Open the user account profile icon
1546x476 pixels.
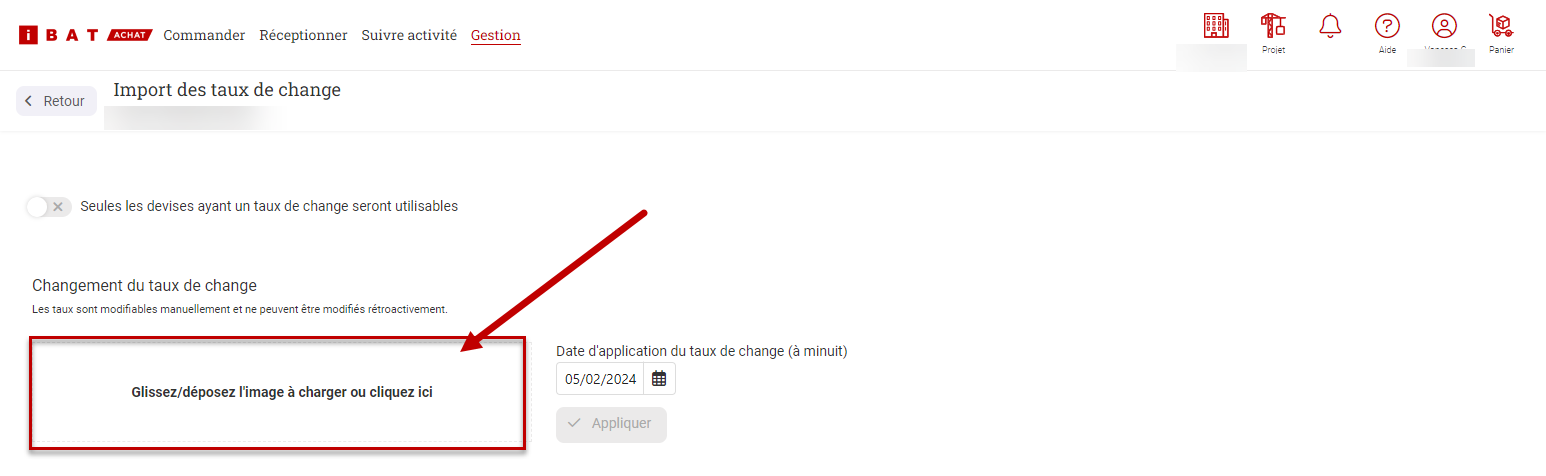[1444, 26]
